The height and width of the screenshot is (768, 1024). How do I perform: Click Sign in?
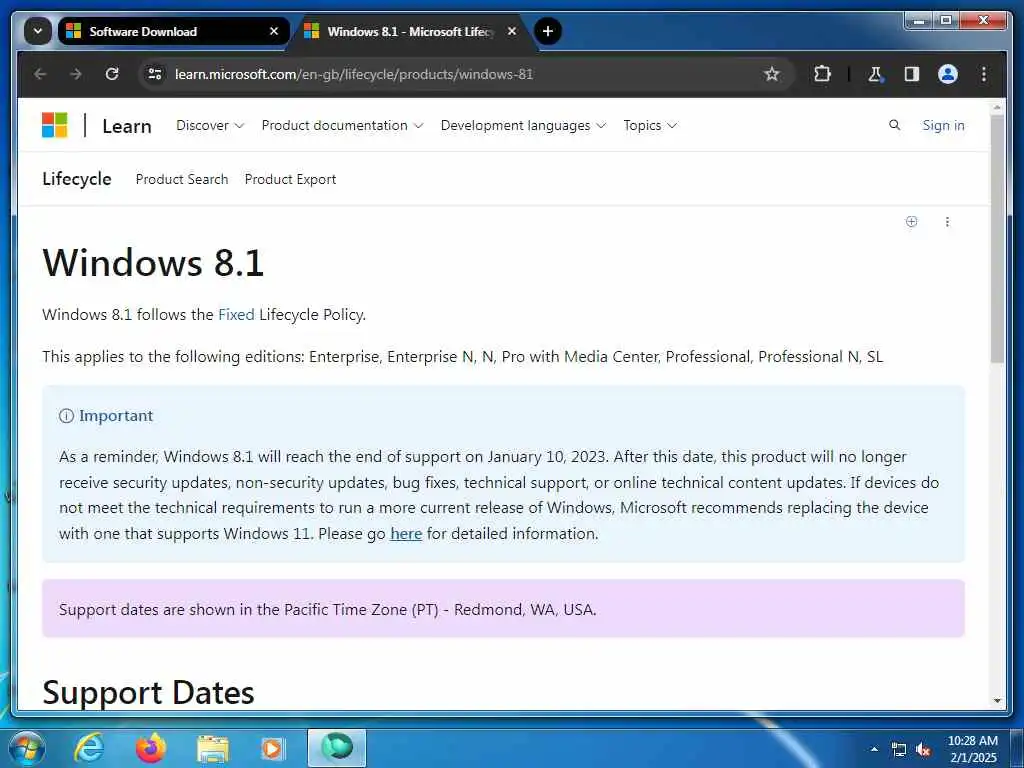(x=943, y=125)
